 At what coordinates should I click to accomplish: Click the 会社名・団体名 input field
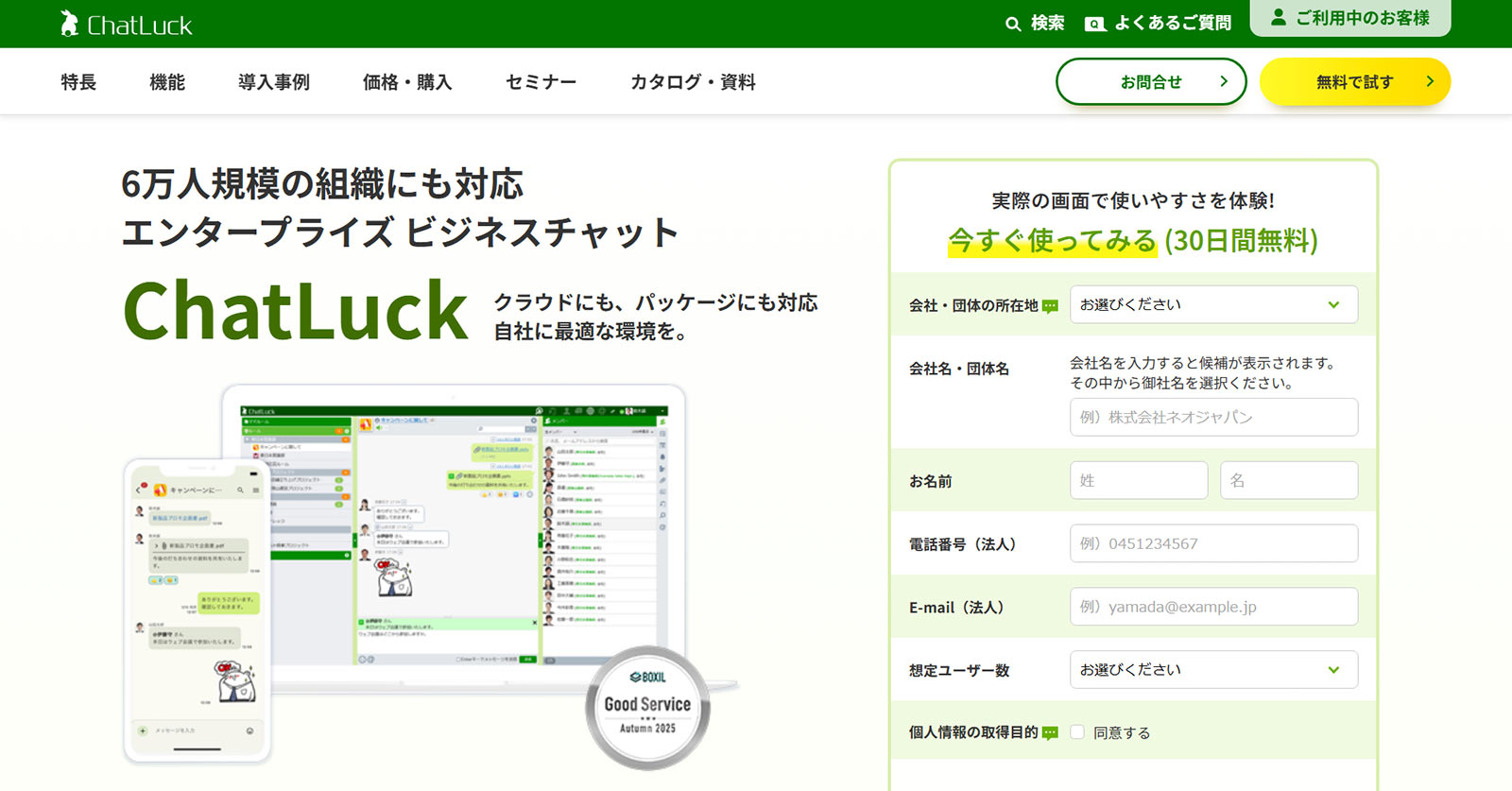click(1213, 417)
